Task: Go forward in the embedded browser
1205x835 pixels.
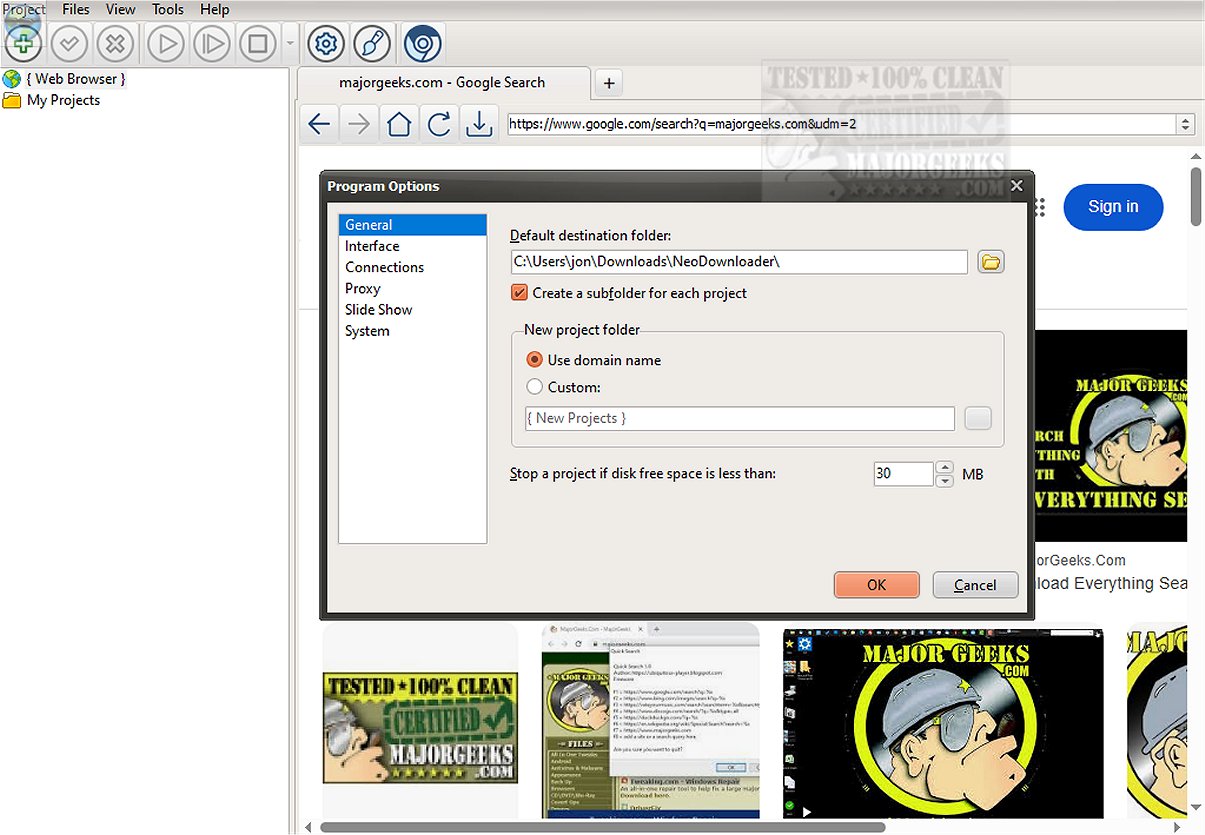Action: click(x=359, y=124)
